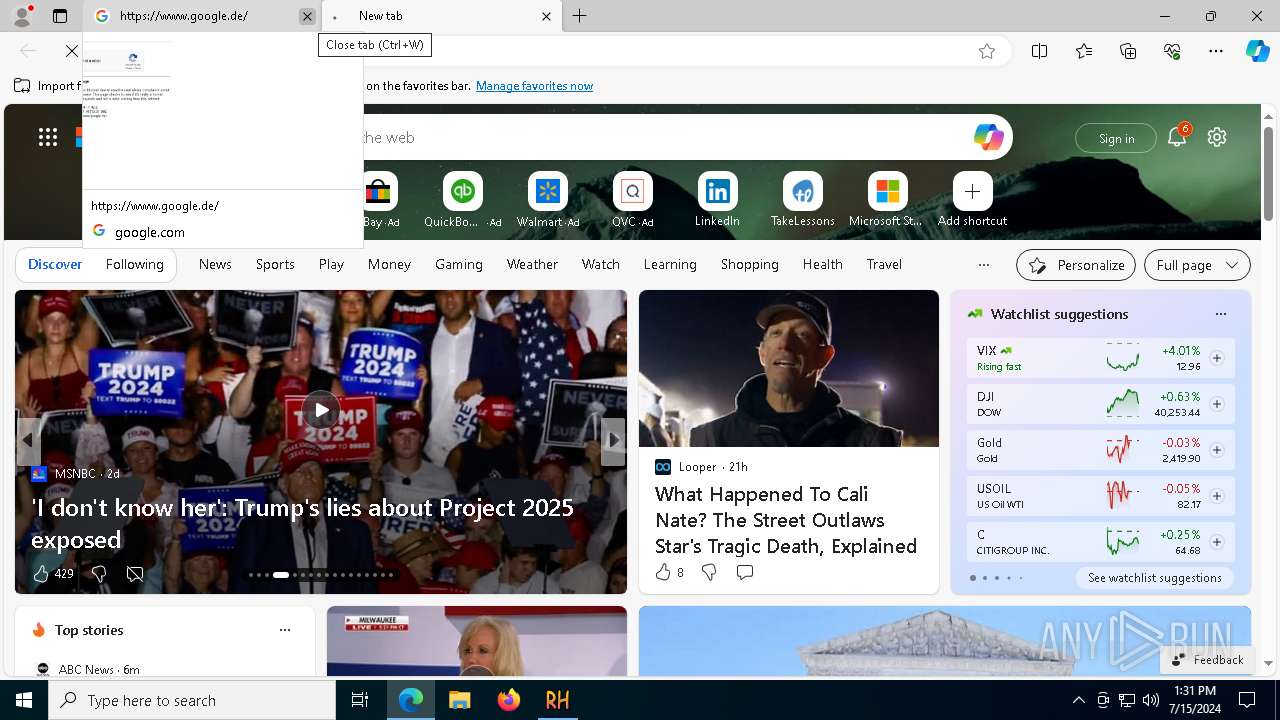Open the Edge profile icon
The image size is (1280, 720).
point(21,16)
